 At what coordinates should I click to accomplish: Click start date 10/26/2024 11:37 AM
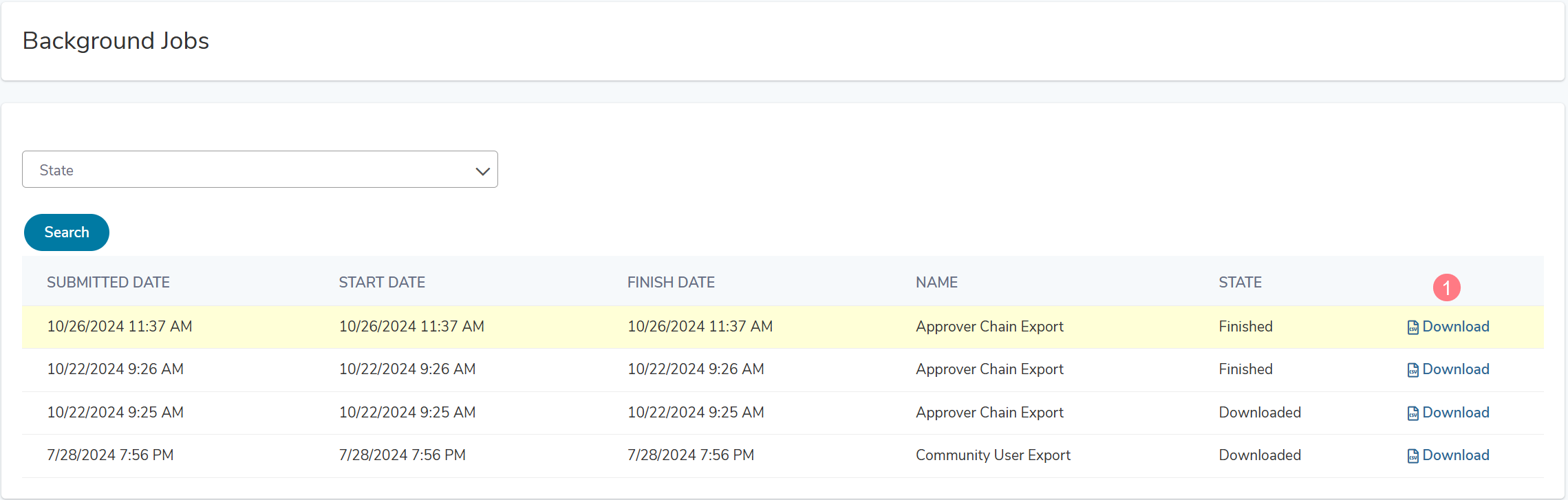click(411, 327)
